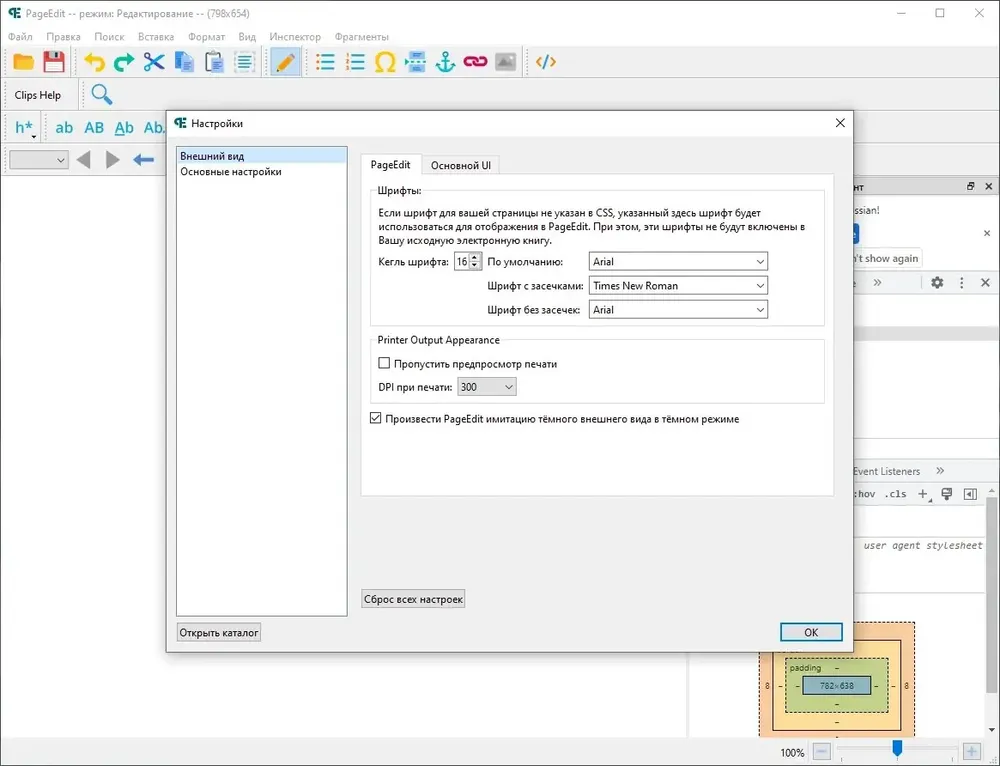Copy using the double-page icon
Image resolution: width=1000 pixels, height=766 pixels.
[x=184, y=62]
